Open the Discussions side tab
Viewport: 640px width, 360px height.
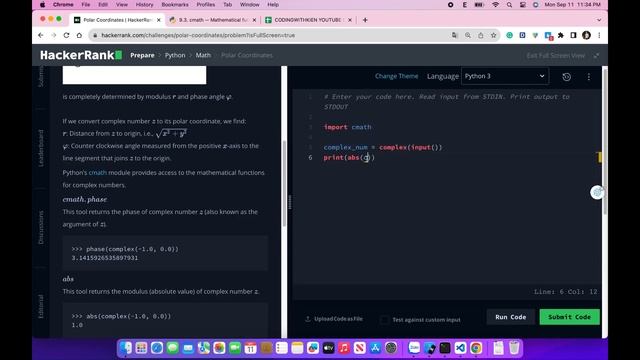(x=41, y=228)
